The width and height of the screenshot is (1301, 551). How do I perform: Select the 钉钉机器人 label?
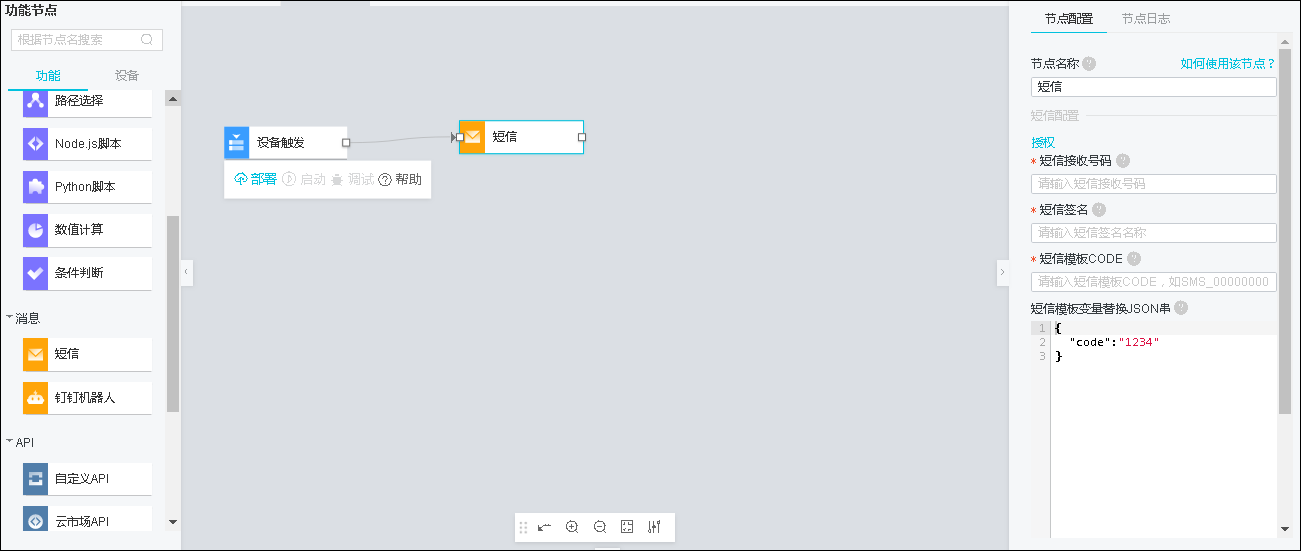pyautogui.click(x=85, y=398)
